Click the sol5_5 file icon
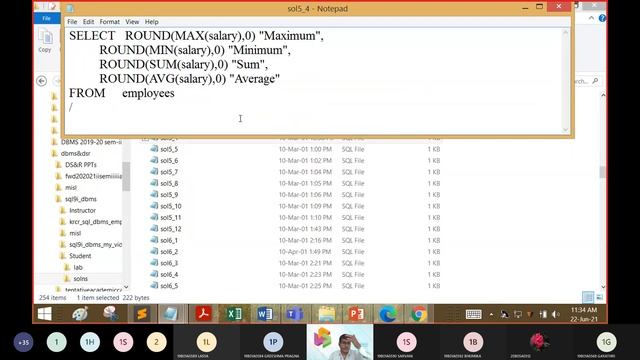The height and width of the screenshot is (360, 640). click(x=154, y=149)
